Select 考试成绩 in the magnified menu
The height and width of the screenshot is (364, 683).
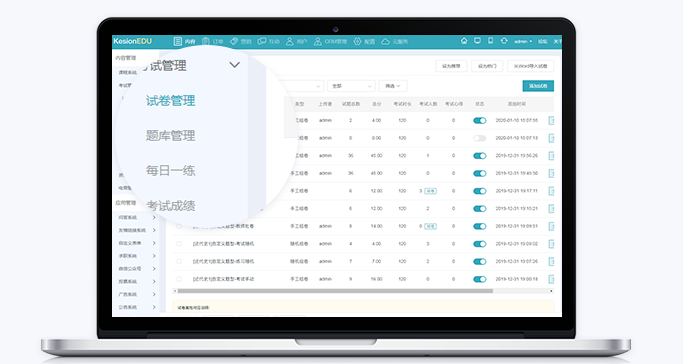click(x=170, y=206)
